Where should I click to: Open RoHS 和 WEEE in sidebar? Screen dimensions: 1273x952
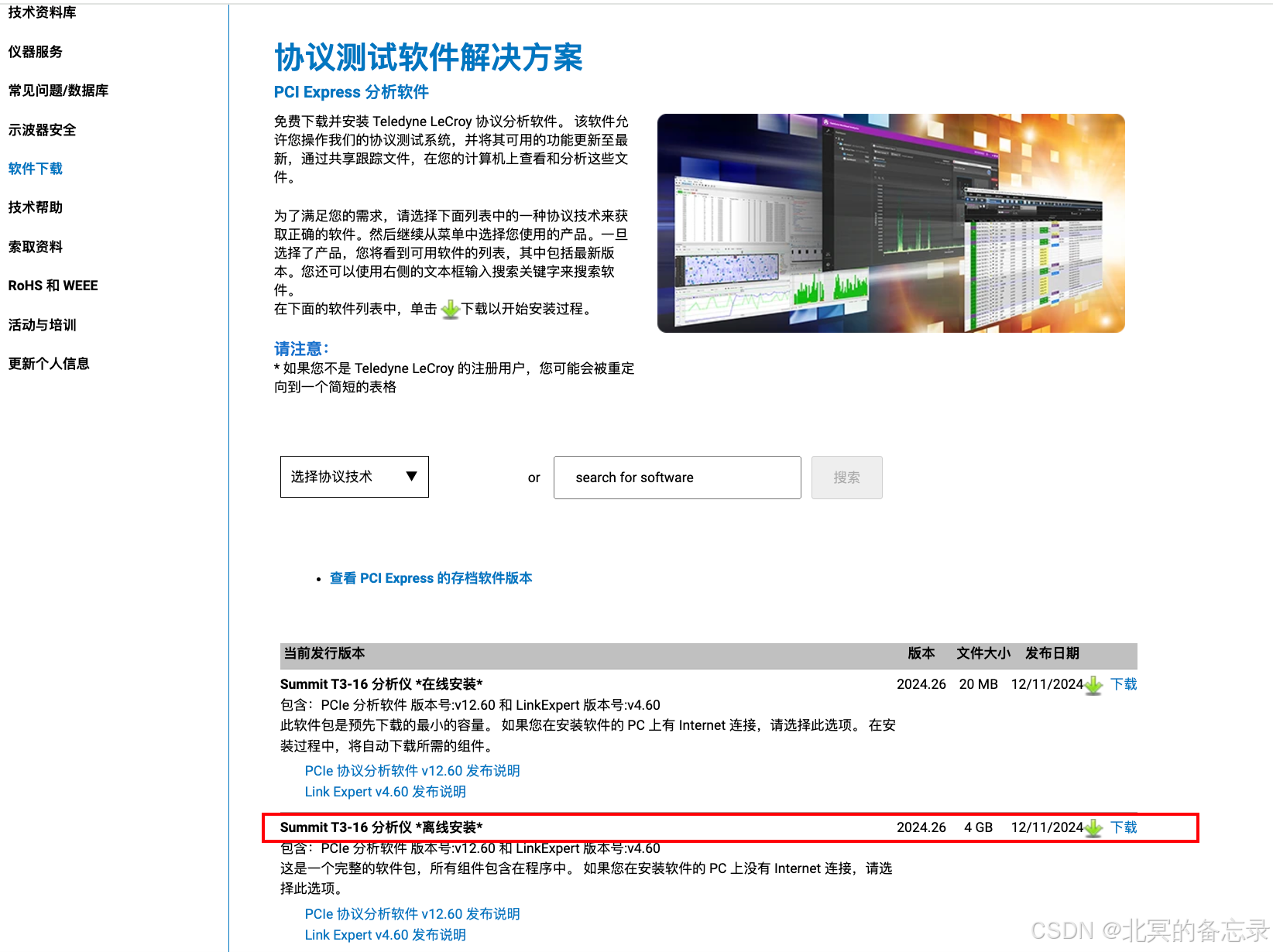[x=53, y=286]
